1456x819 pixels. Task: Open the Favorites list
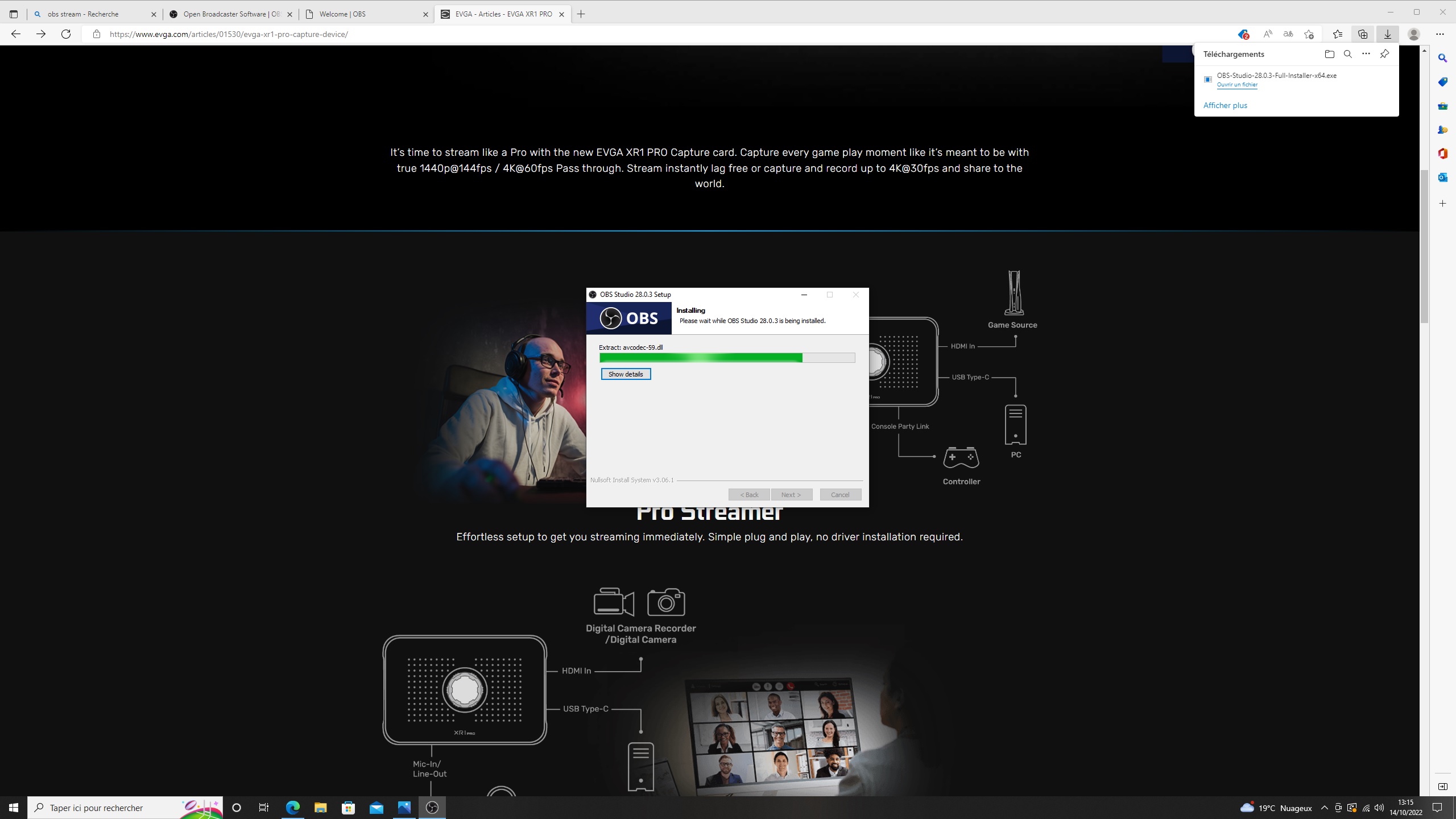[x=1338, y=34]
